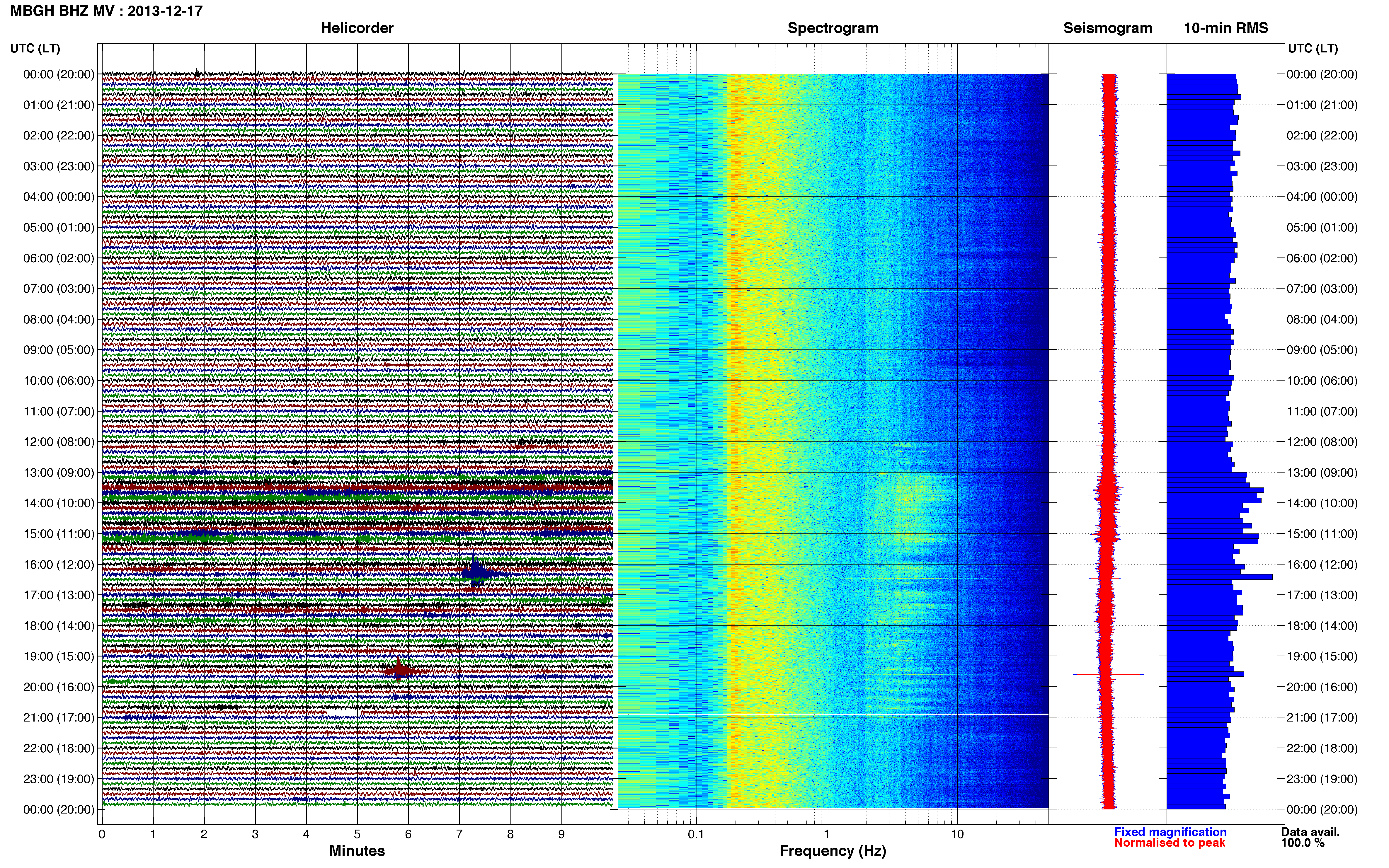Click the left 19:00 (15:00) time label
Screen dimensions: 1389x868
pyautogui.click(x=59, y=657)
